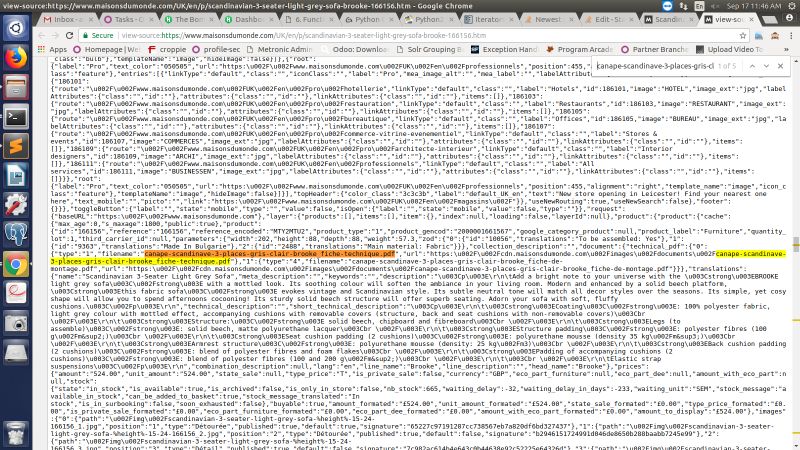Open the Chrome menu three dots
The image size is (800, 450).
pos(791,35)
